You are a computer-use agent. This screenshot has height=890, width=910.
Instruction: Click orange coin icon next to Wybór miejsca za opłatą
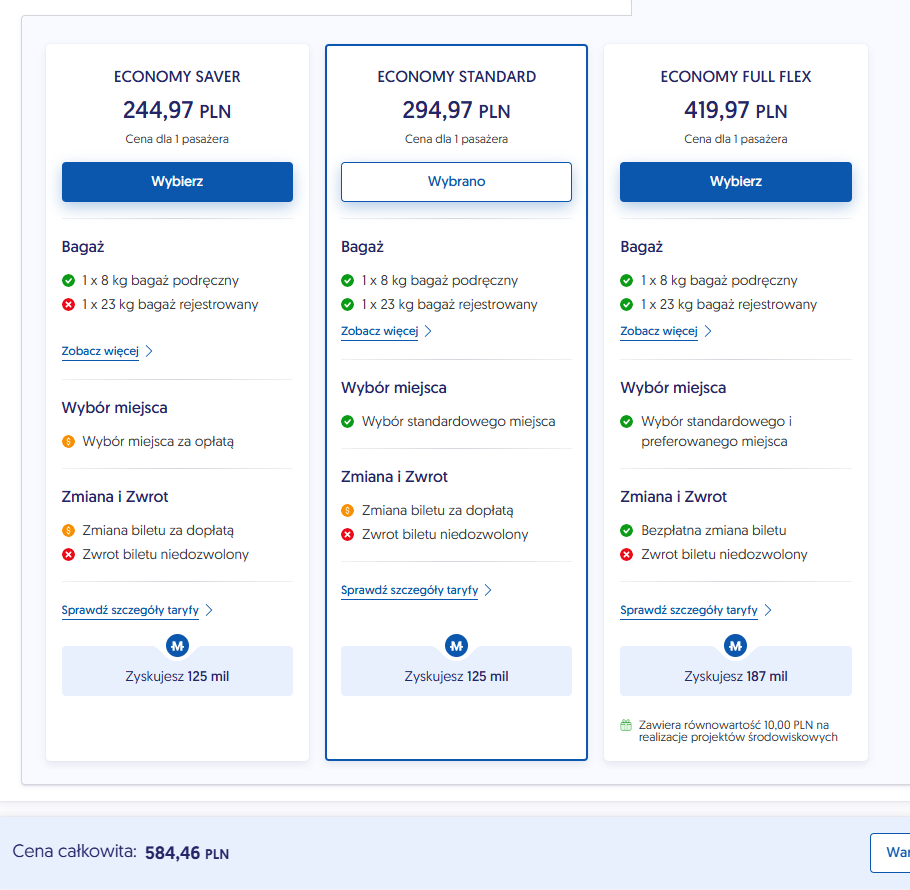coord(68,442)
